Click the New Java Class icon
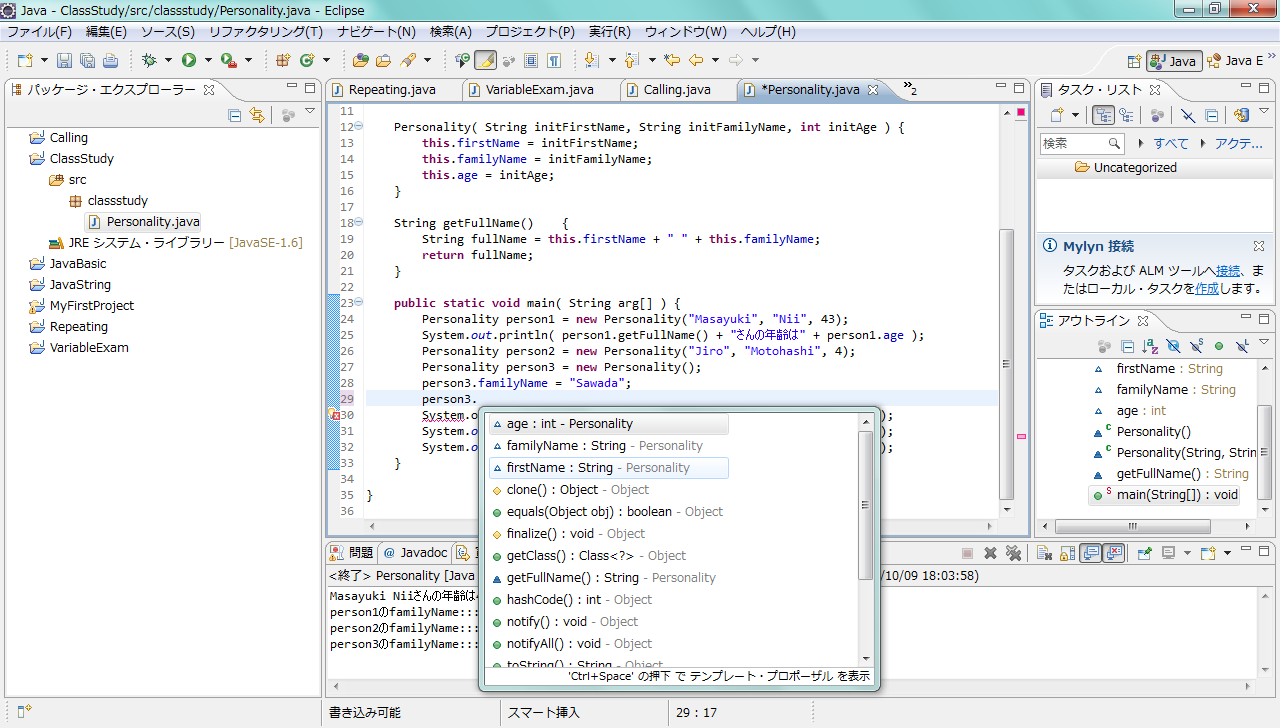This screenshot has height=728, width=1280. 307,60
